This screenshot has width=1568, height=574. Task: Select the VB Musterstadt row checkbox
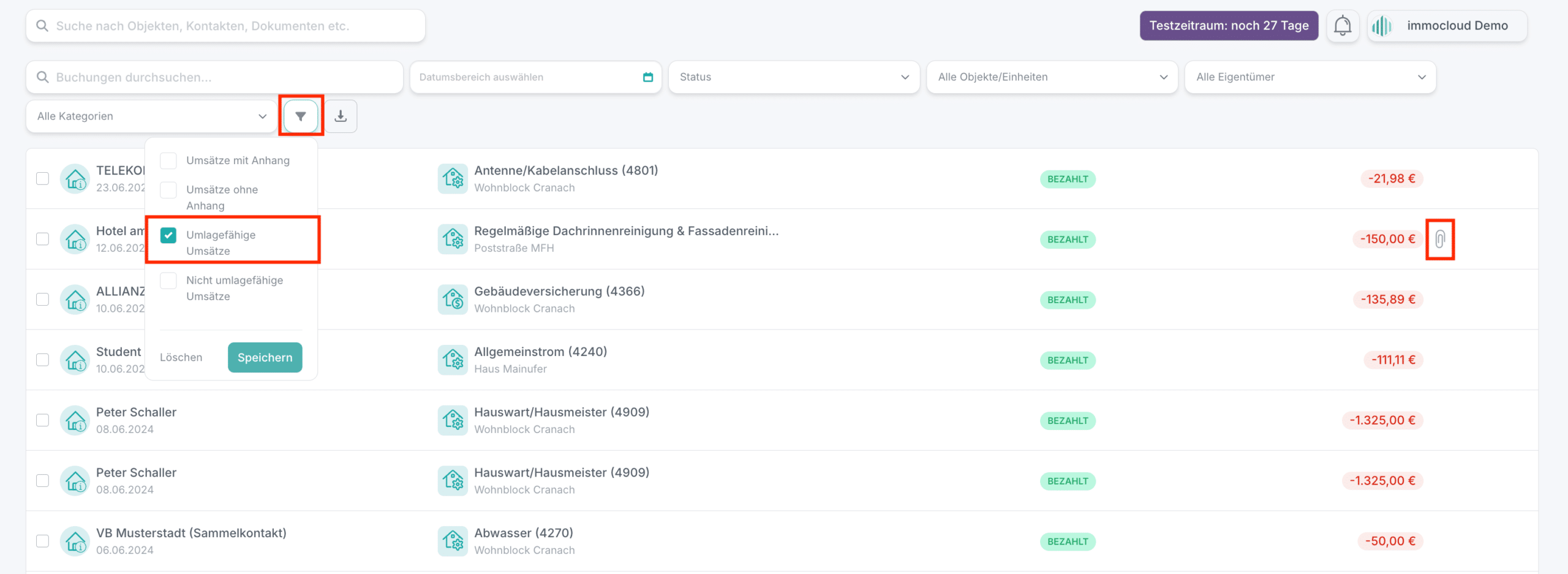[42, 541]
